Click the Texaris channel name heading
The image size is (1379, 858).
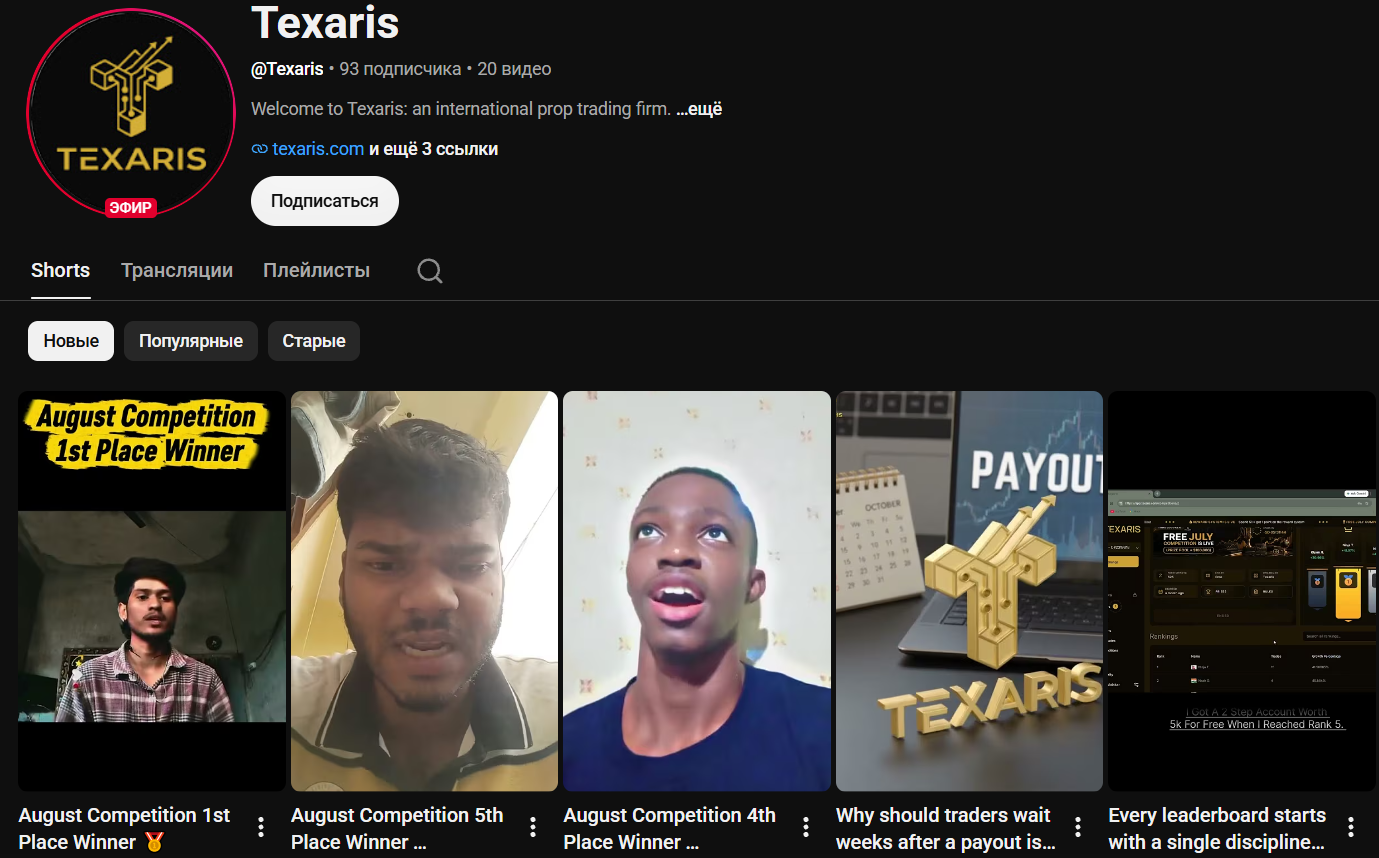325,22
